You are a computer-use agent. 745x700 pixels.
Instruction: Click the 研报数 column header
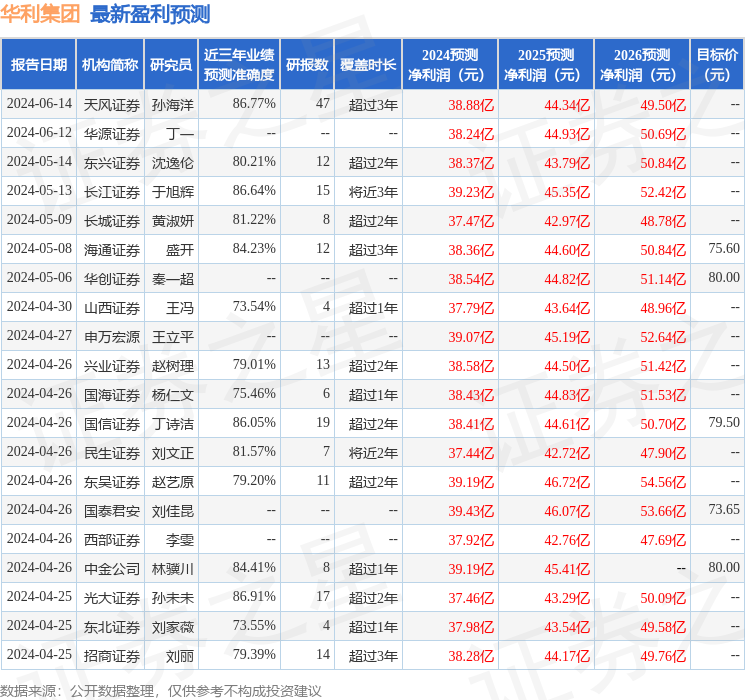click(x=307, y=65)
